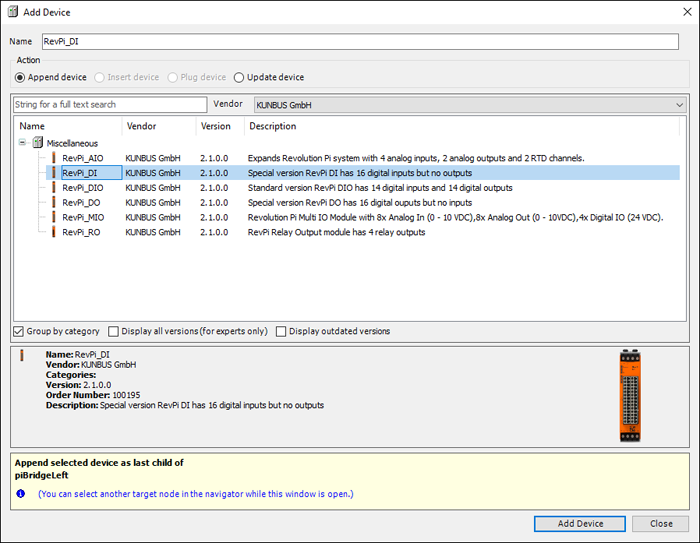Click the Close button
Screen dimensions: 700x543
661,523
